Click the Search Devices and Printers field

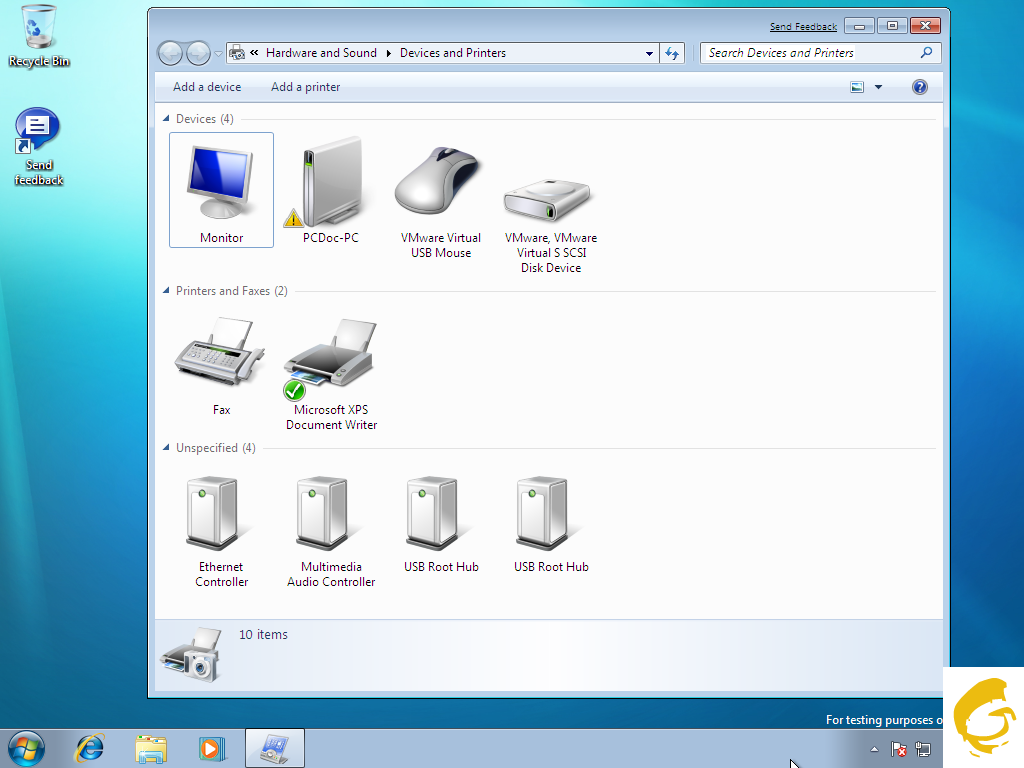[810, 53]
